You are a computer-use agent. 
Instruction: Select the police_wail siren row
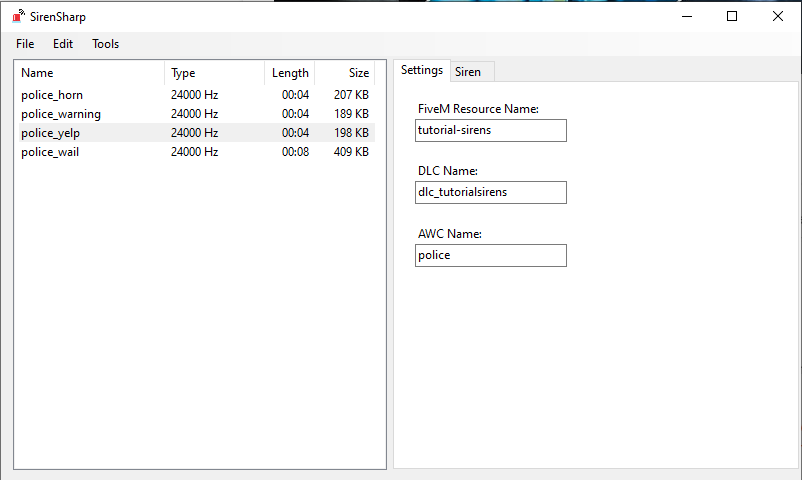(50, 152)
